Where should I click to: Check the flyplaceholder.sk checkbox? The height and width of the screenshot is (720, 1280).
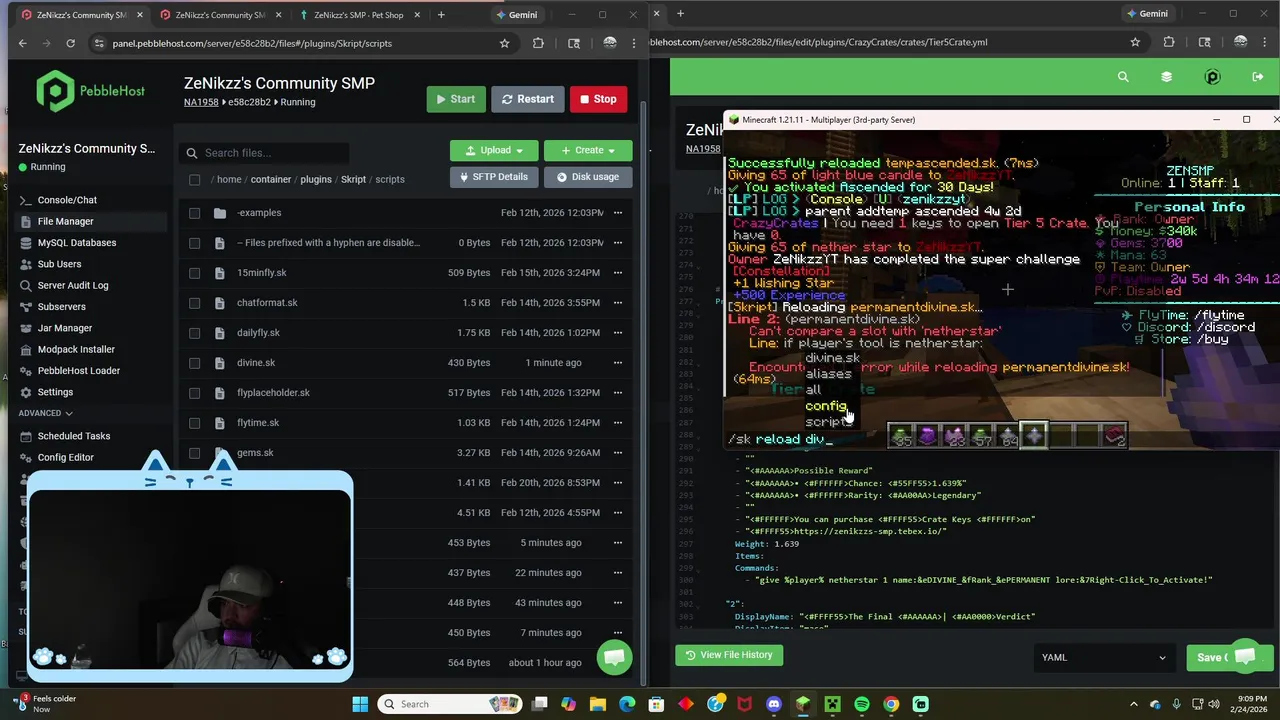pyautogui.click(x=194, y=393)
